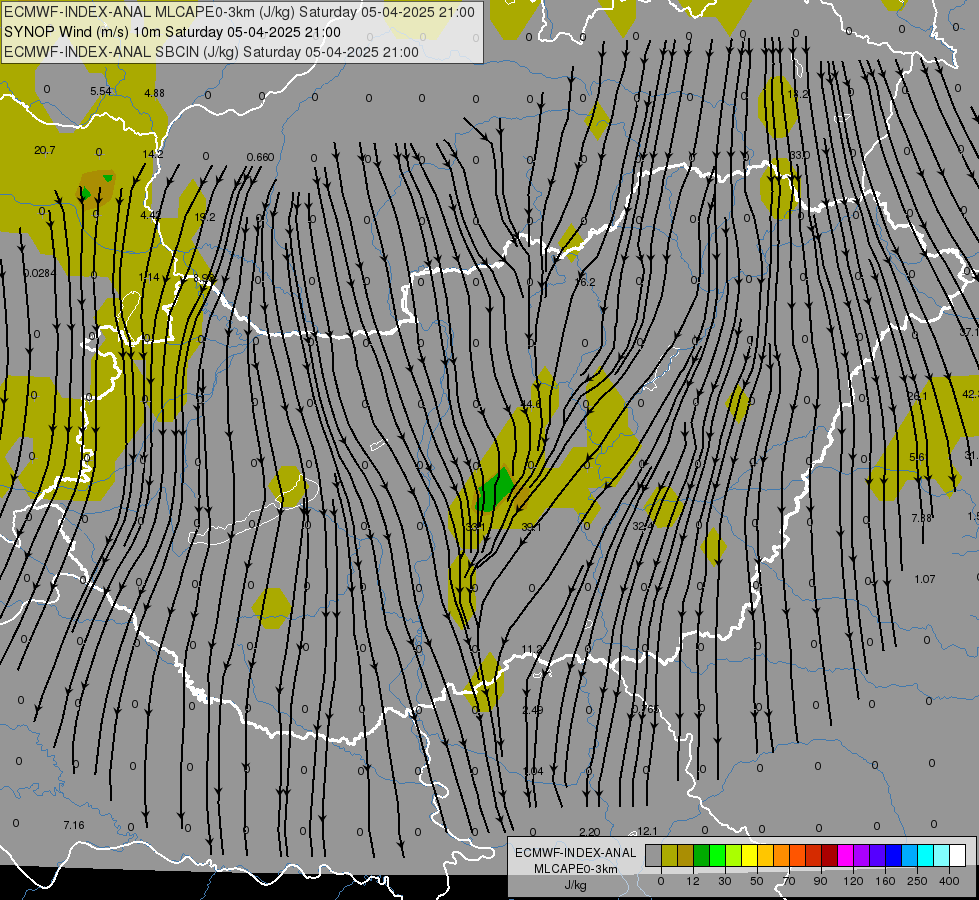The image size is (979, 900).
Task: Click the J/kg unit label in legend
Action: (x=576, y=885)
